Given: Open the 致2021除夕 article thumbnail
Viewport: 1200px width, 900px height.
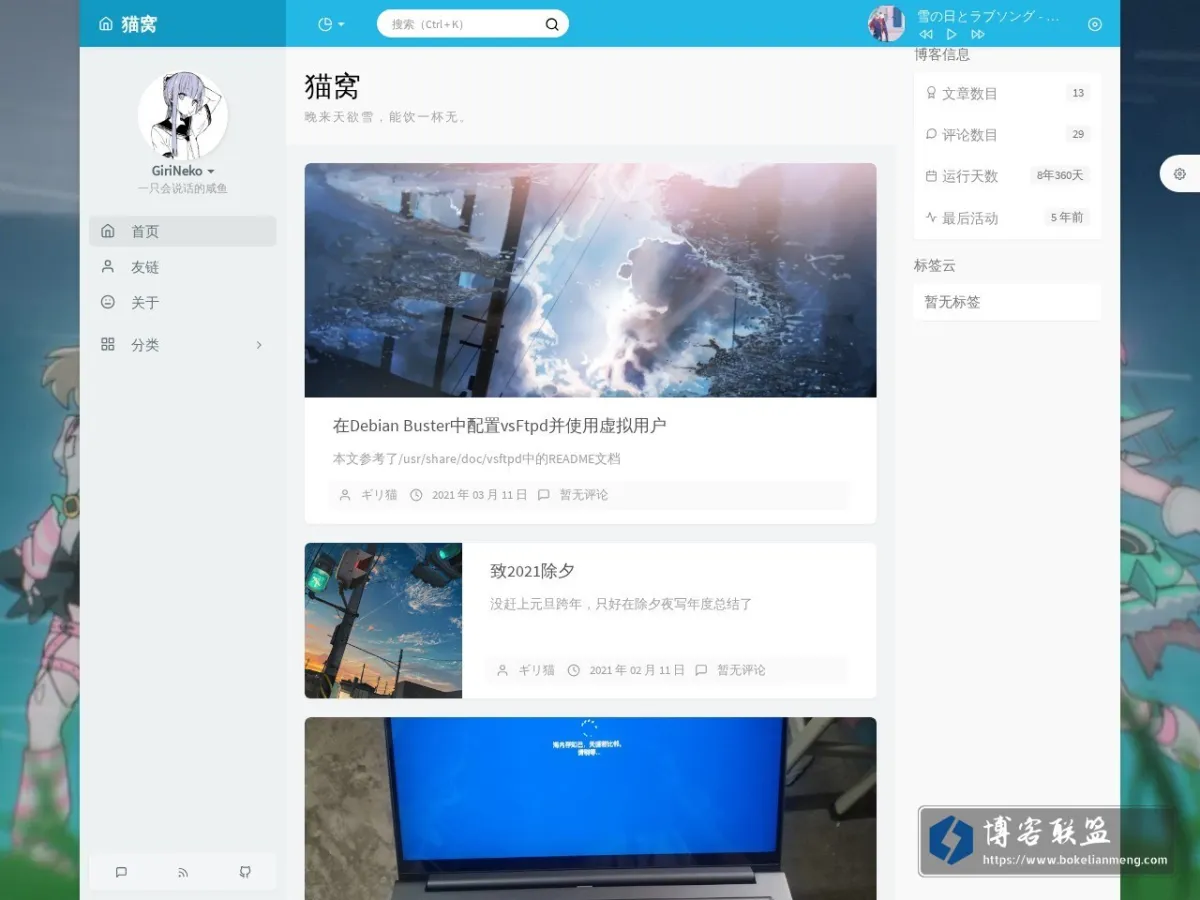Looking at the screenshot, I should (383, 620).
